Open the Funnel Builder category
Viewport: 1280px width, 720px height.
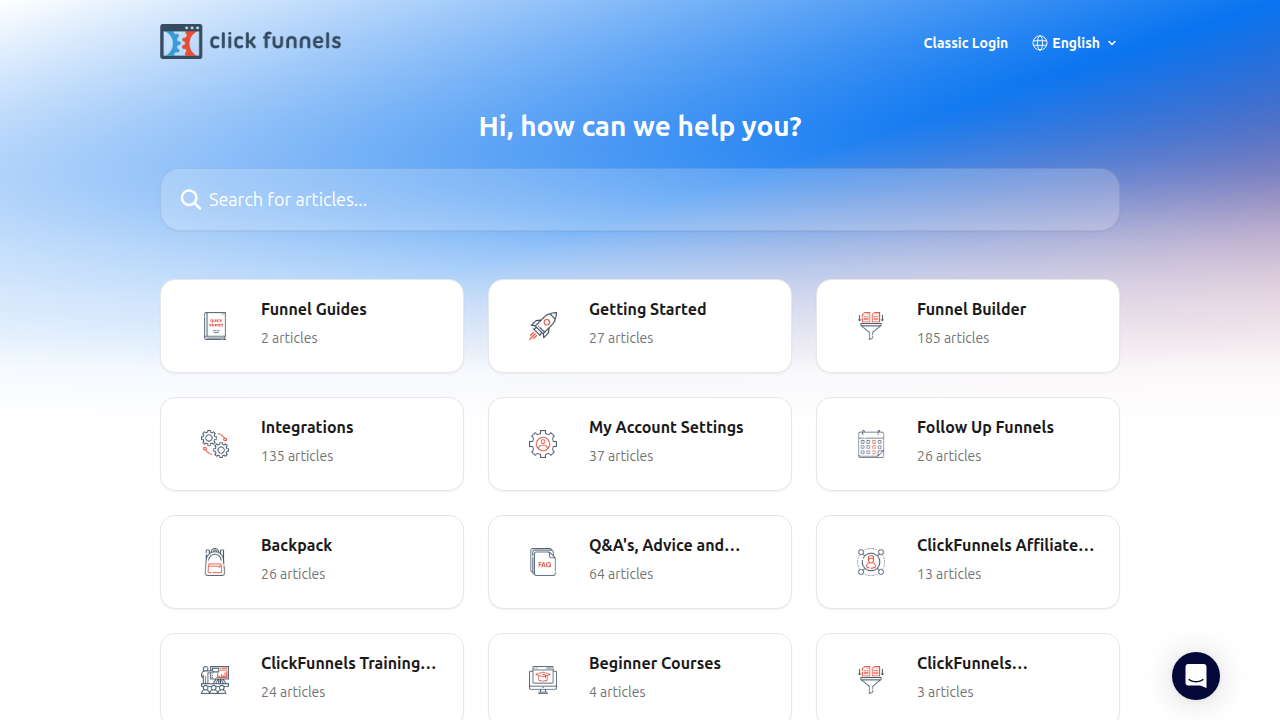tap(968, 326)
